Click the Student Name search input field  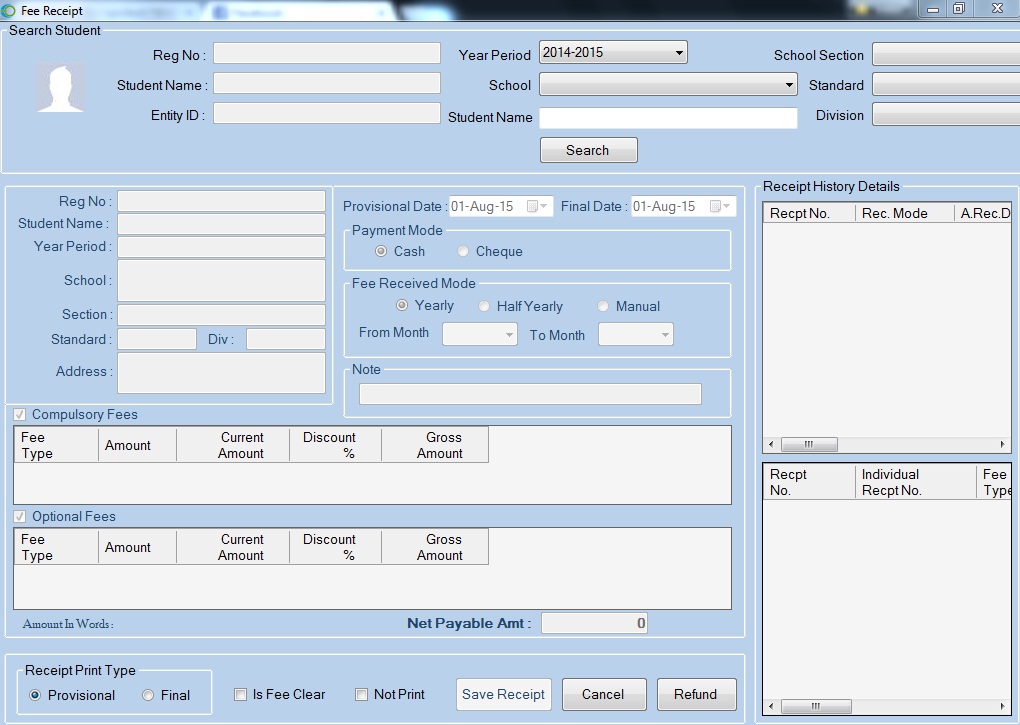click(x=668, y=118)
